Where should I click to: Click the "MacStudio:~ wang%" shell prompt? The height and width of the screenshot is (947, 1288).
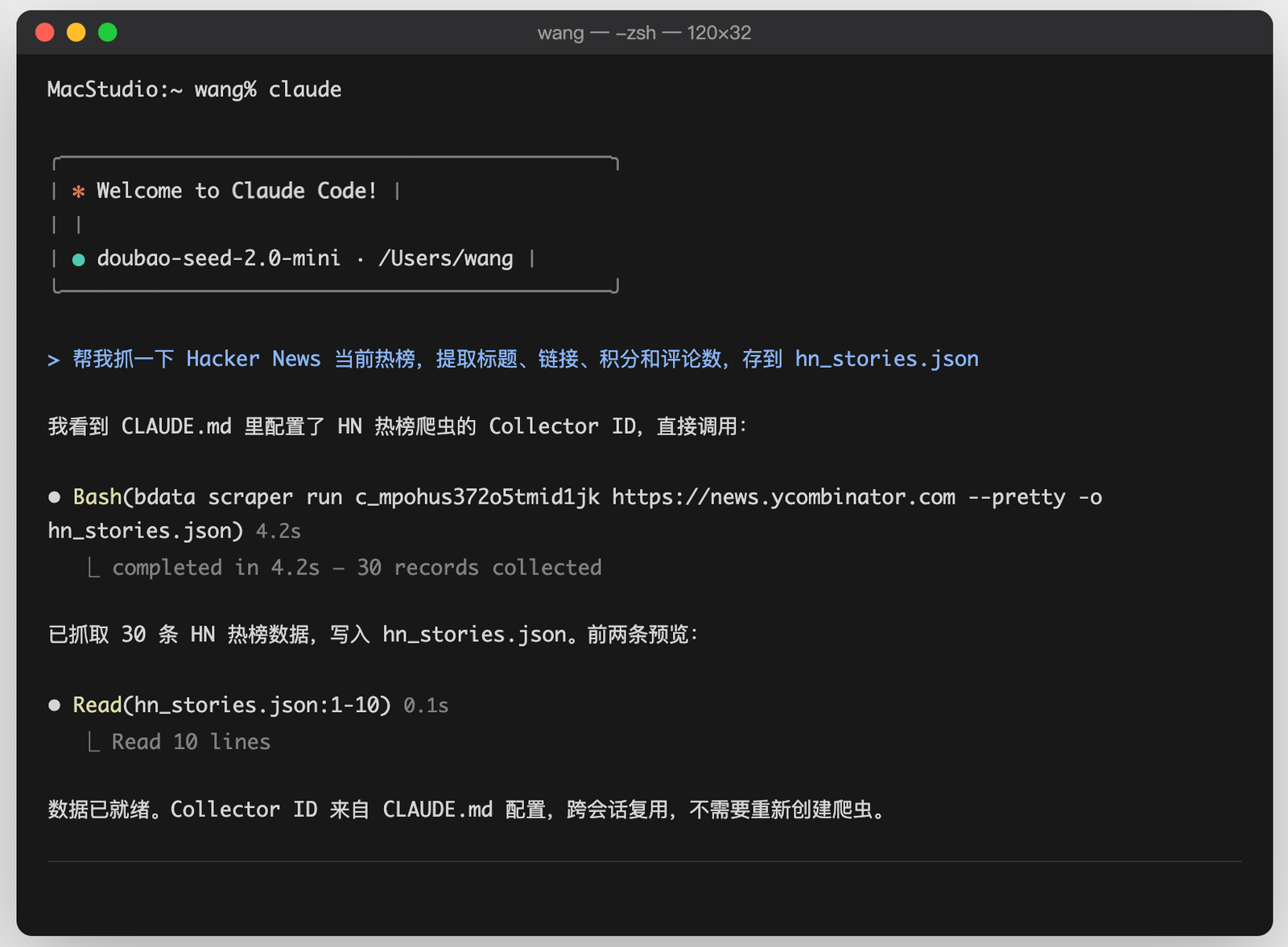(152, 89)
